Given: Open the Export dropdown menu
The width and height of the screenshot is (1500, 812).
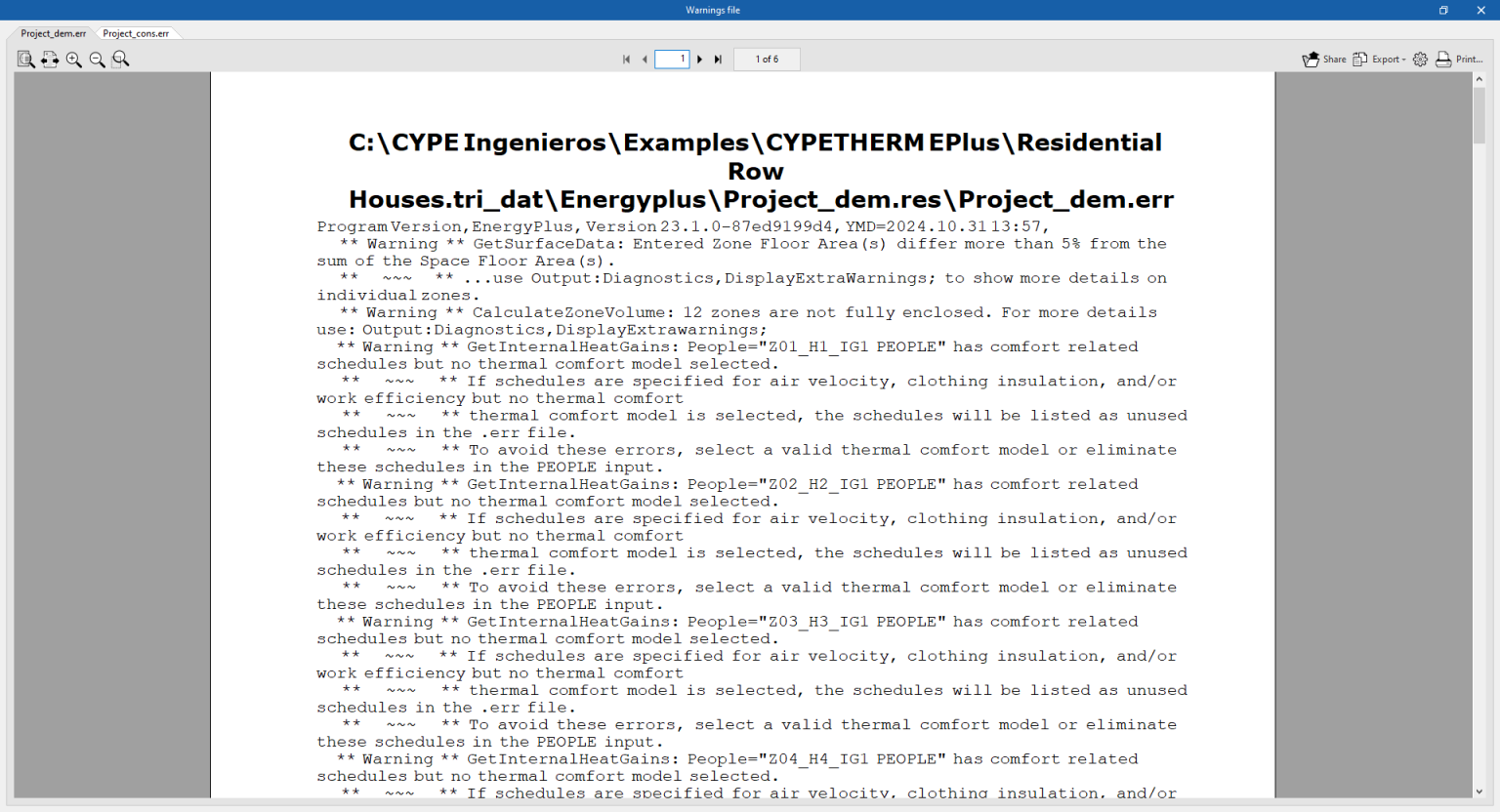Looking at the screenshot, I should coord(1379,60).
